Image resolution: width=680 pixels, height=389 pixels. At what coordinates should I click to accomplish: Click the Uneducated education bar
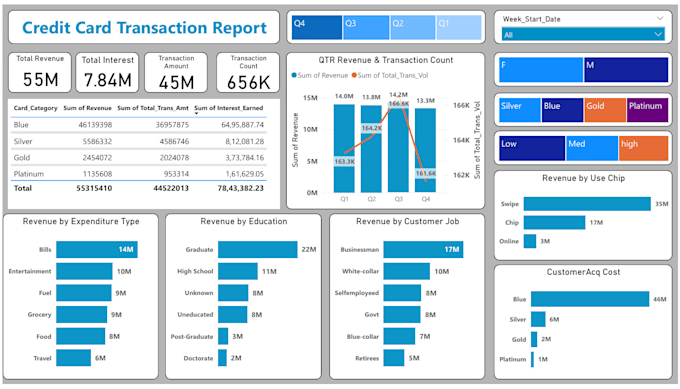coord(232,315)
